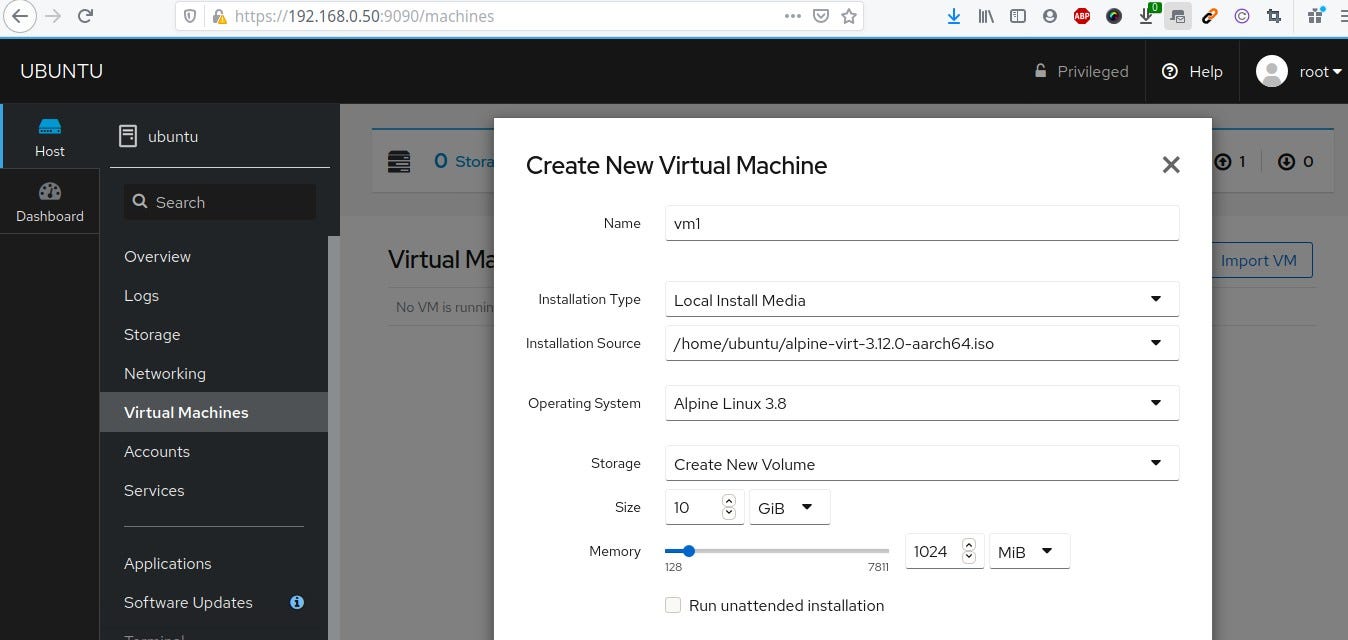Click the purple copyright-symbol extension icon
1348x640 pixels.
1242,16
